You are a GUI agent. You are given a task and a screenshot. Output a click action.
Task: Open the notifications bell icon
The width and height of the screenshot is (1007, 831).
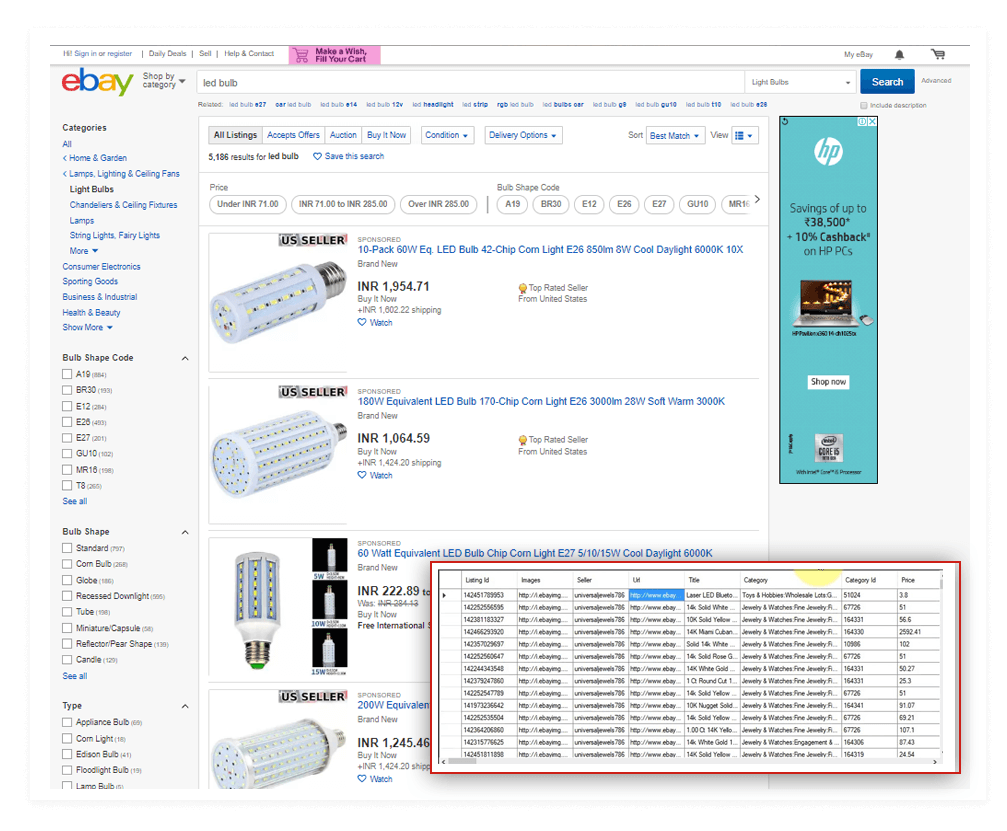pos(899,53)
